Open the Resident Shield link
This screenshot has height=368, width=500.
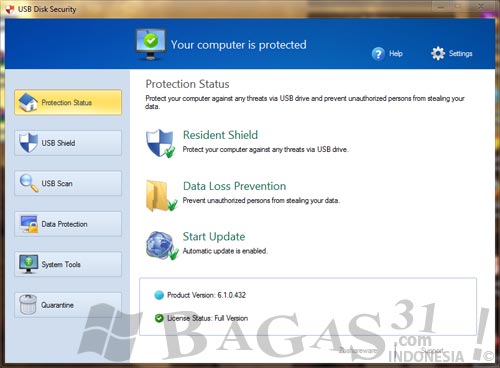(220, 135)
